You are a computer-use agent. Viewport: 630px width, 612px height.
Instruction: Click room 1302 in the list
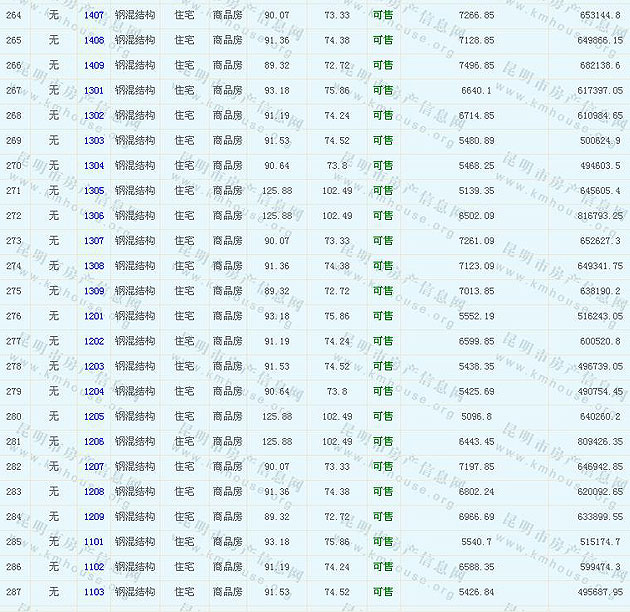click(x=94, y=115)
